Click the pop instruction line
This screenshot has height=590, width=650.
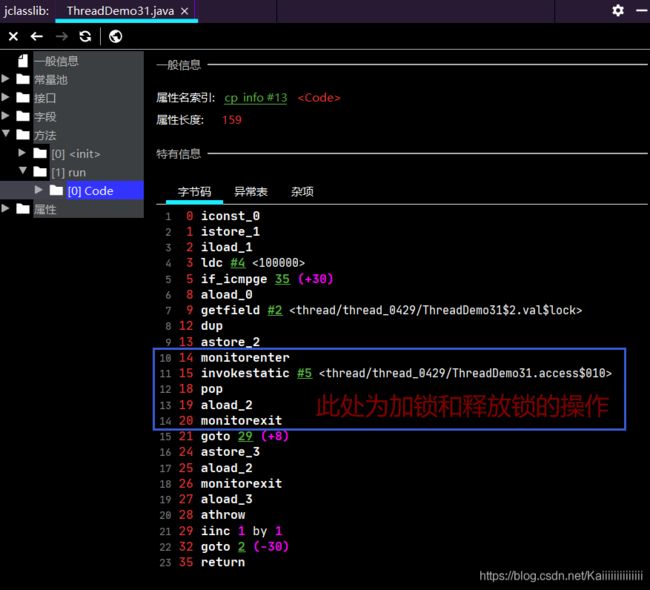212,389
